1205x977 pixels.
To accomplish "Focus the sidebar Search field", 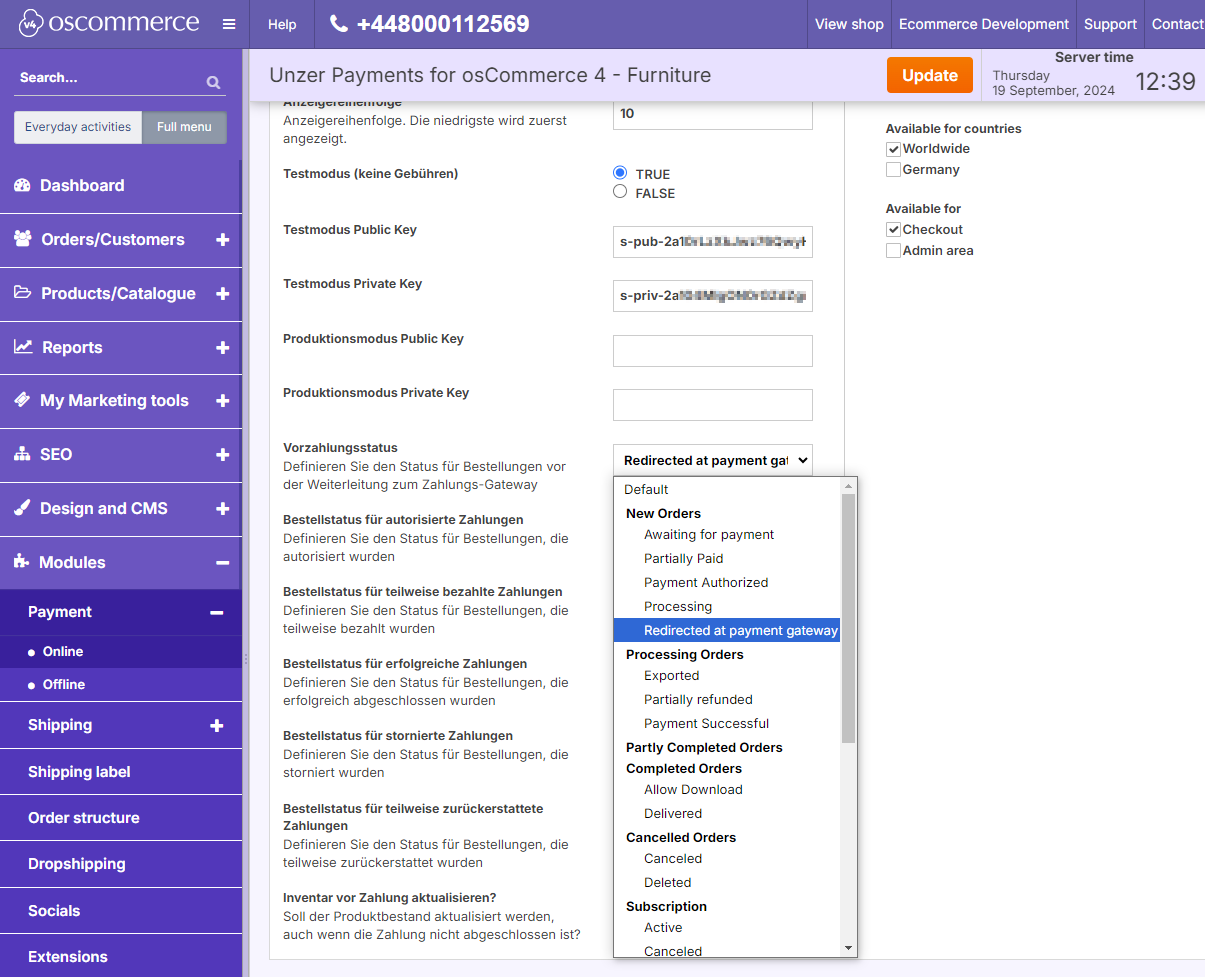I will [x=110, y=78].
